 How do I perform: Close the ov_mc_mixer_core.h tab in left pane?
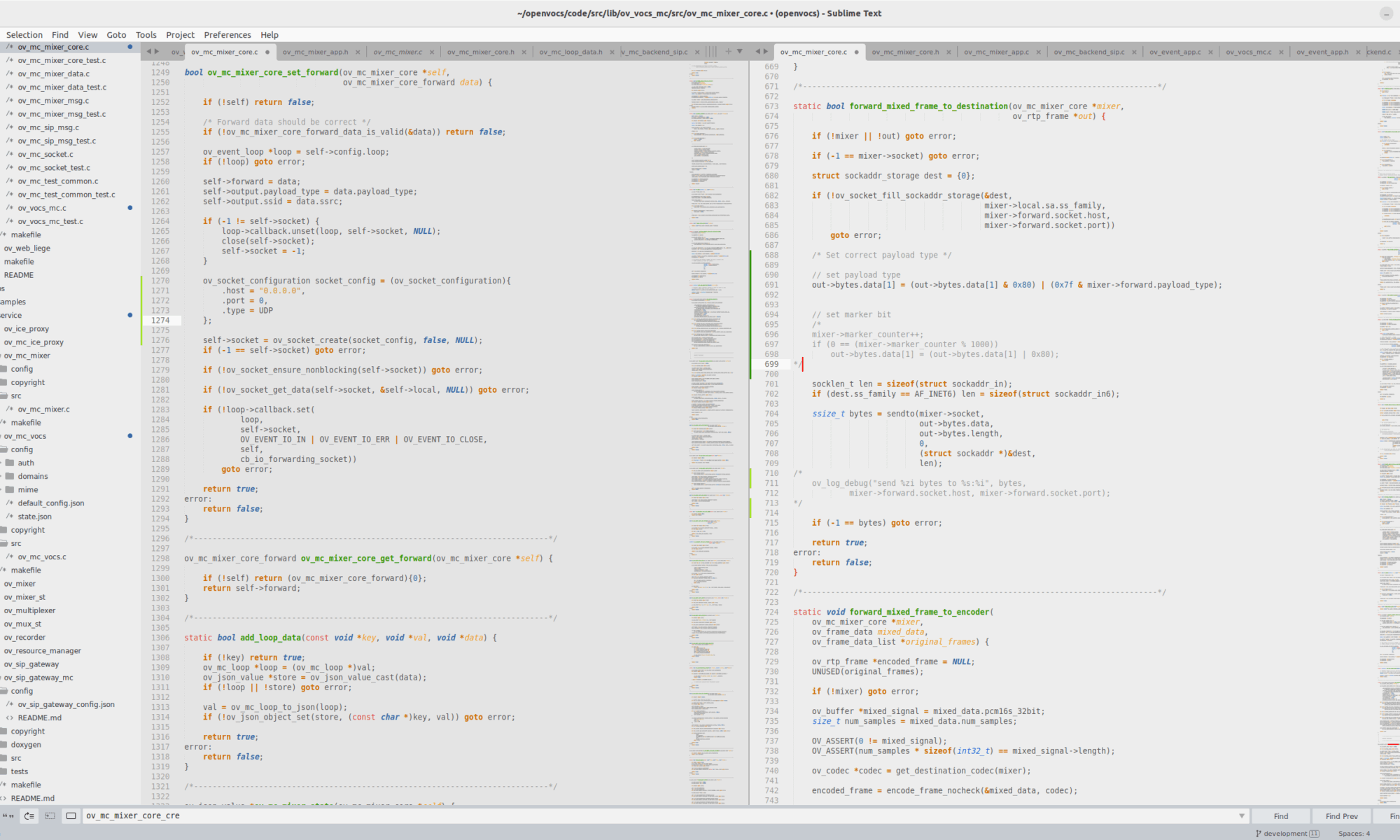click(x=524, y=52)
